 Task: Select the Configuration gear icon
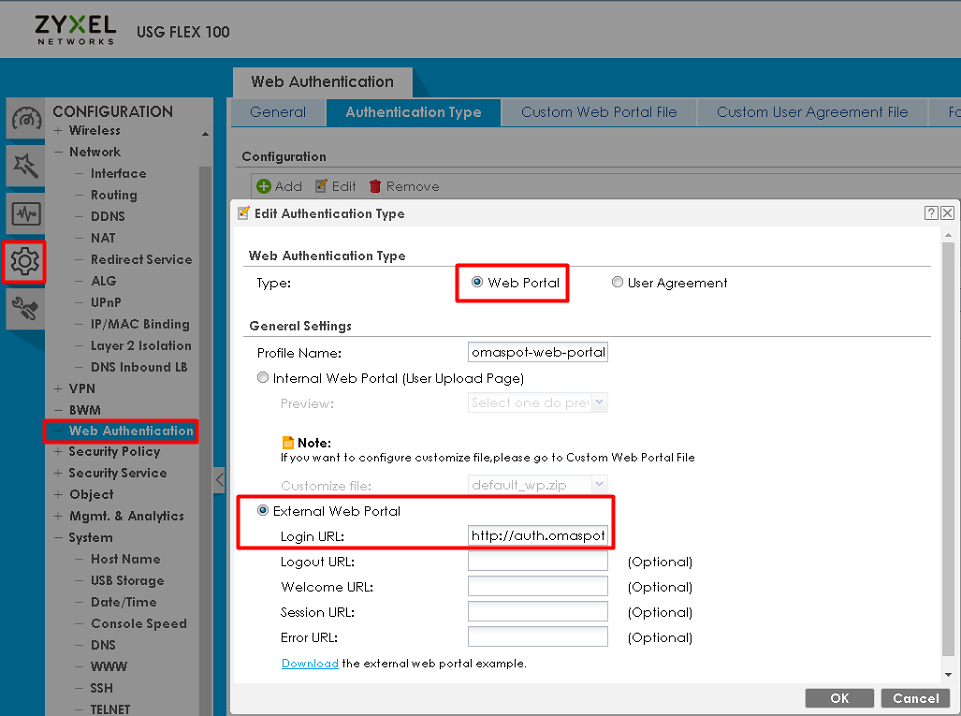(x=25, y=262)
